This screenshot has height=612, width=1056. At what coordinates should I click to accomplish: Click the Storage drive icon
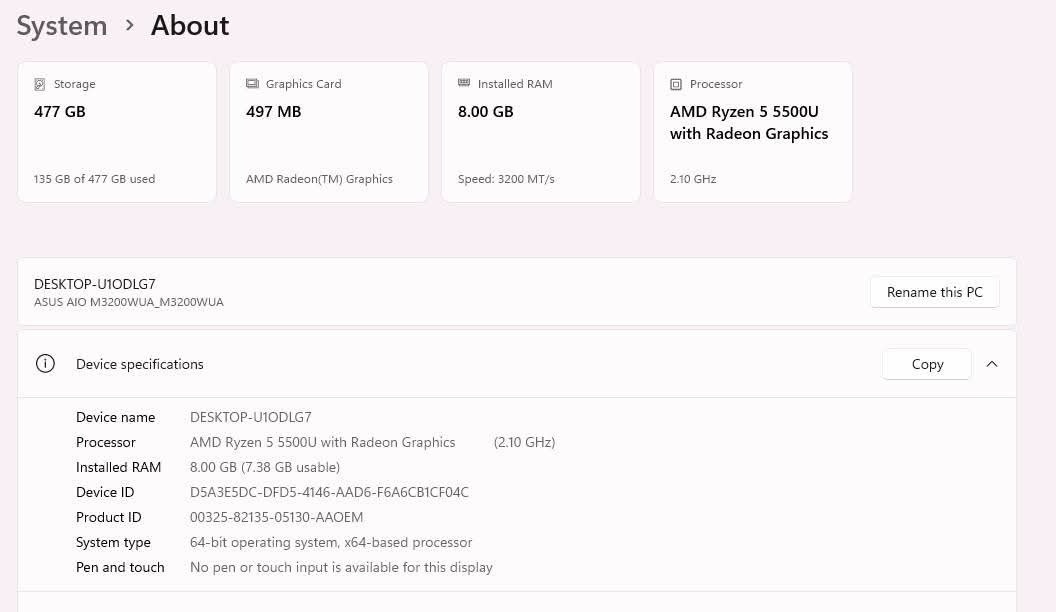tap(40, 85)
